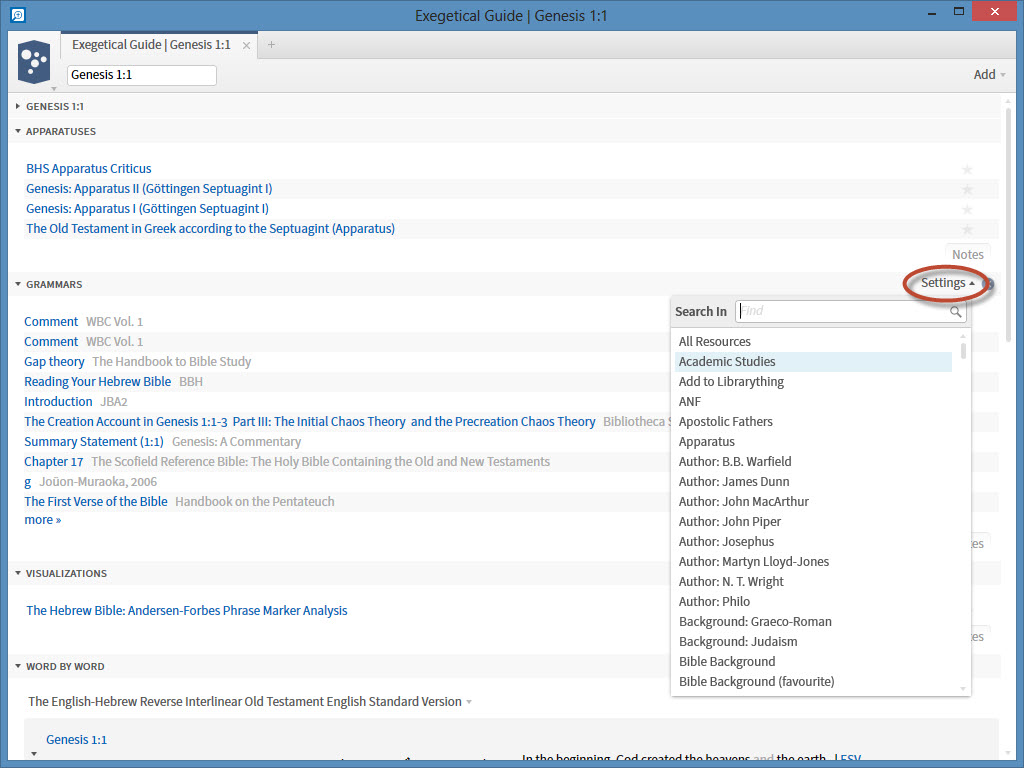Collapse the Apparatuses section

18,131
